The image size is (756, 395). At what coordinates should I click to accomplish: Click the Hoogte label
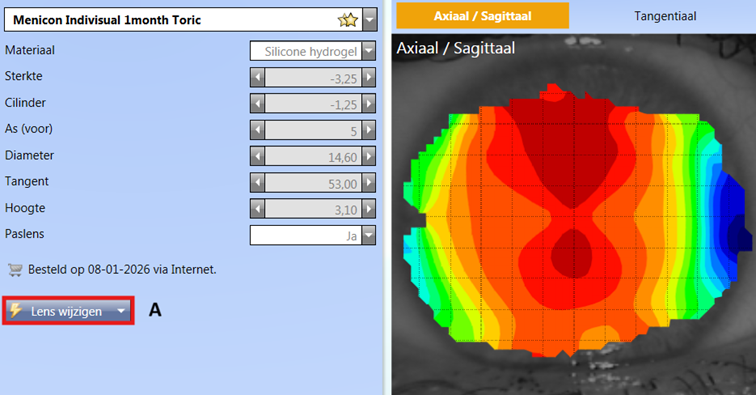click(x=25, y=208)
